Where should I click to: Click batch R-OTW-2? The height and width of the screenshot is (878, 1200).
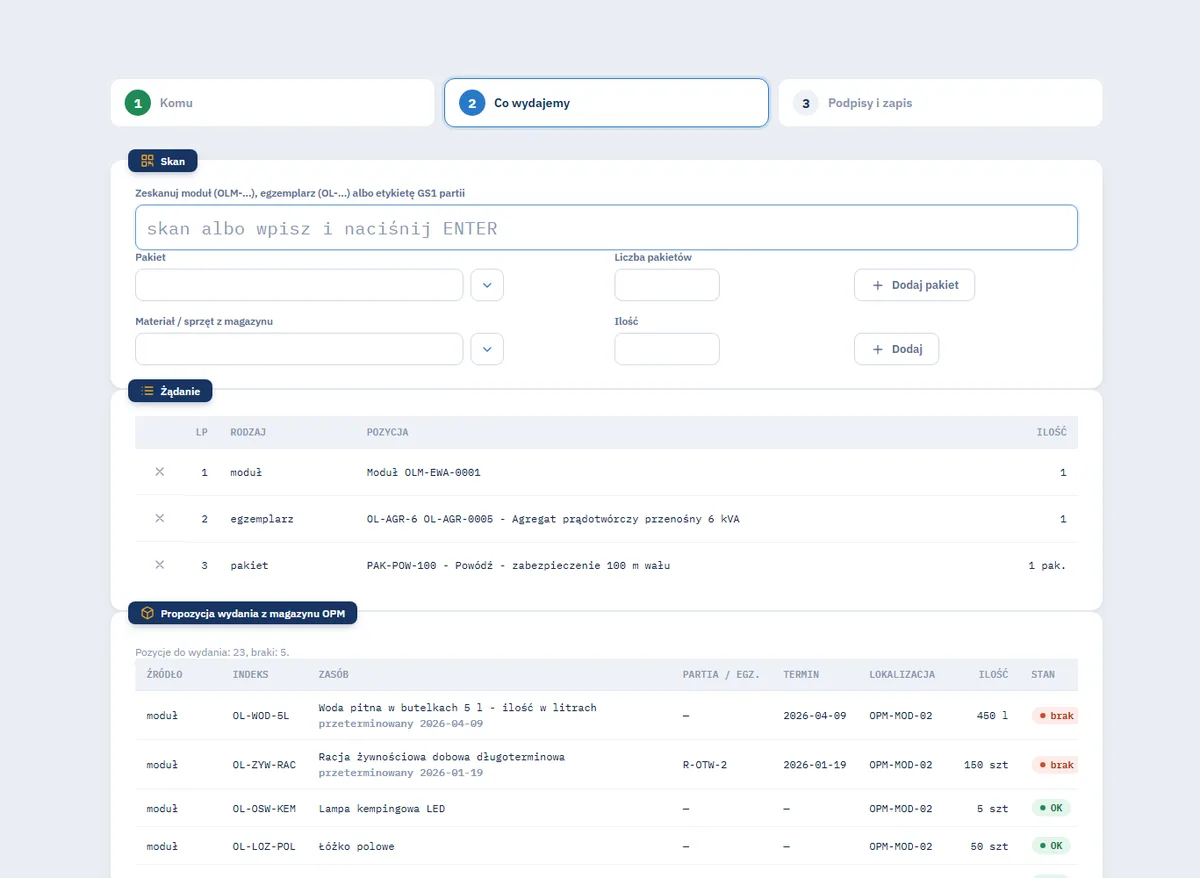pyautogui.click(x=705, y=765)
